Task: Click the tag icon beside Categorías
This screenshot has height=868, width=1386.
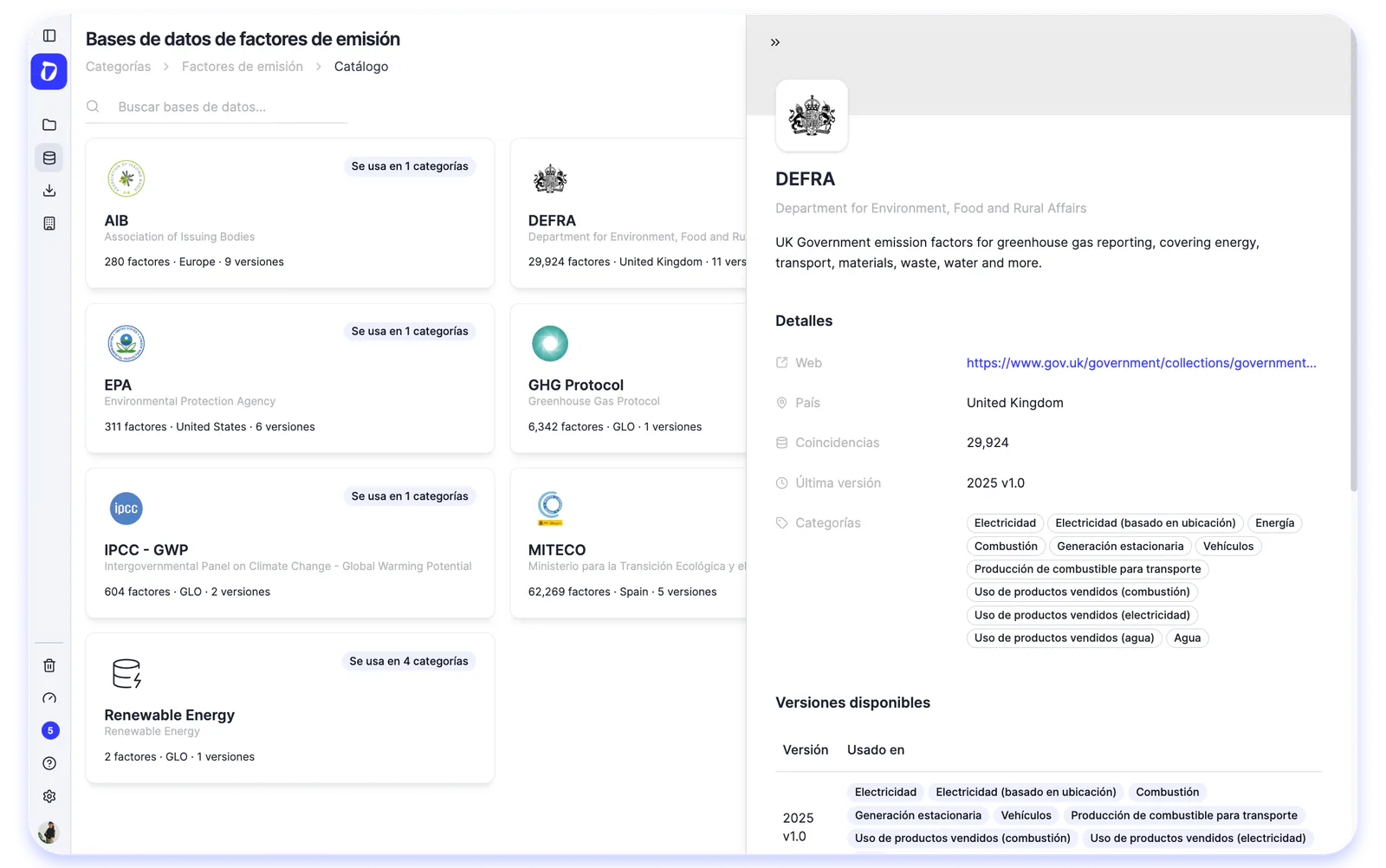Action: [781, 523]
